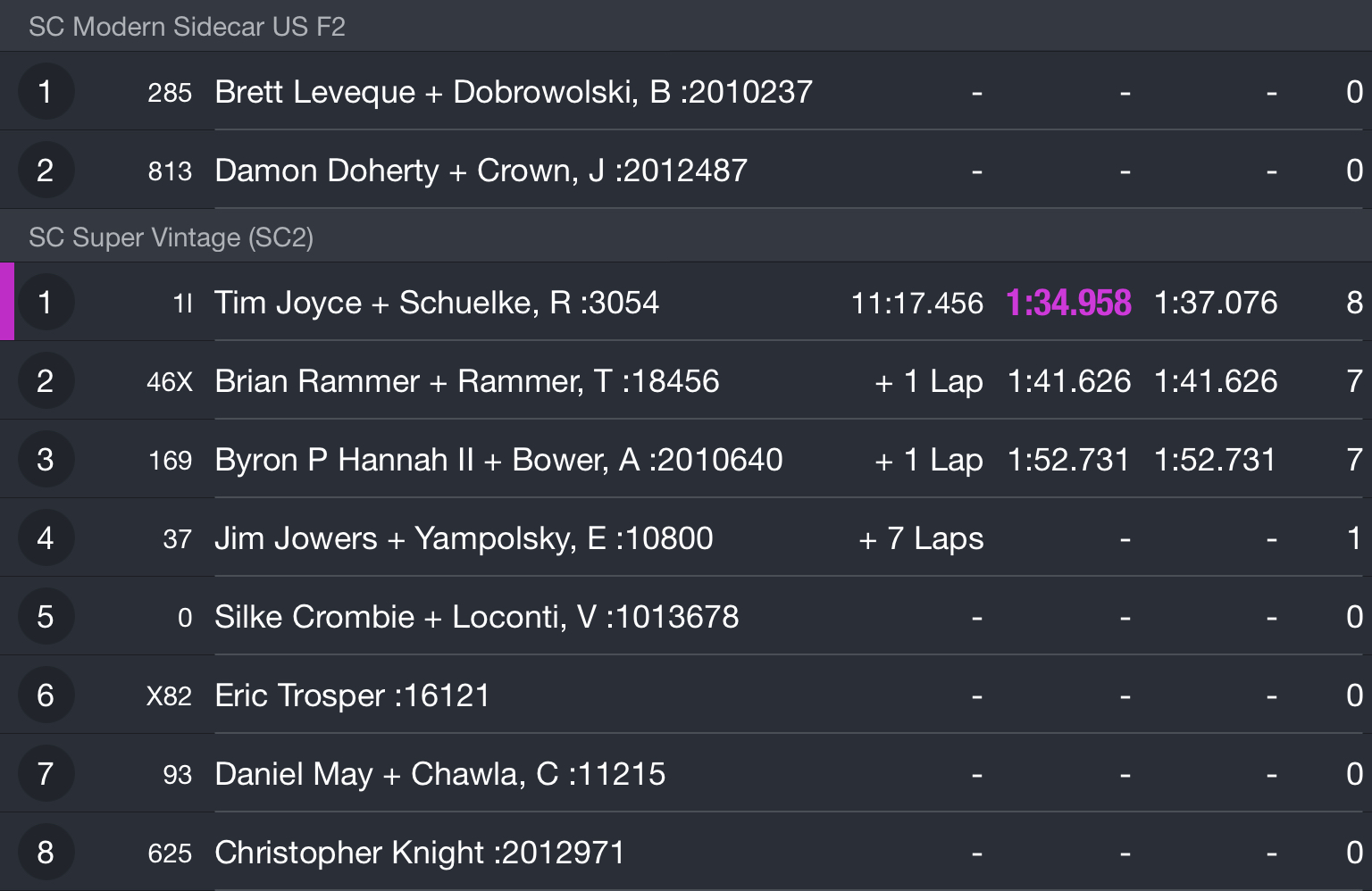Select position 5 badge for Silke Crombie
Image resolution: width=1372 pixels, height=891 pixels.
point(46,617)
